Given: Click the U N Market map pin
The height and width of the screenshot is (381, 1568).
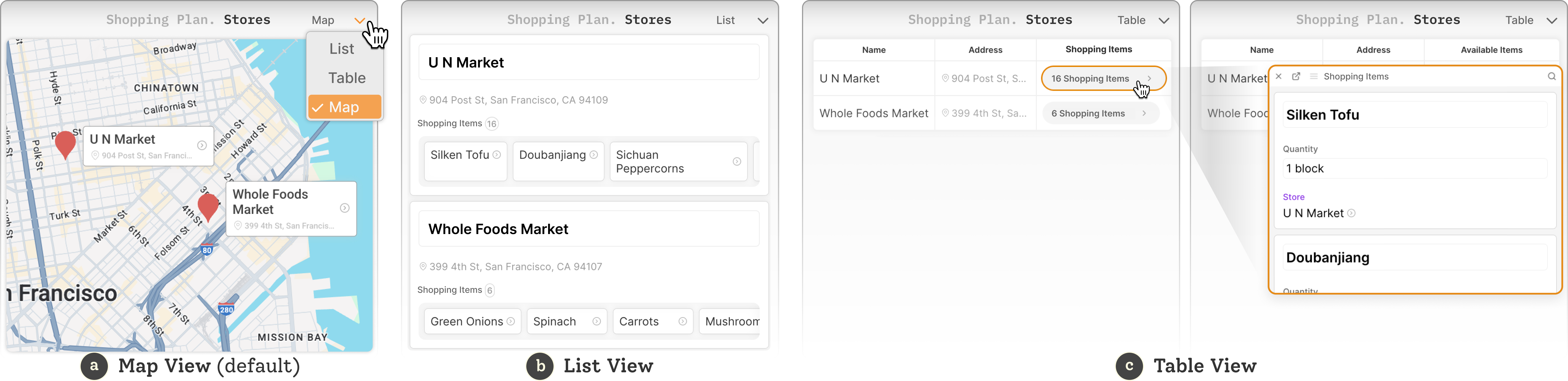Looking at the screenshot, I should (65, 144).
